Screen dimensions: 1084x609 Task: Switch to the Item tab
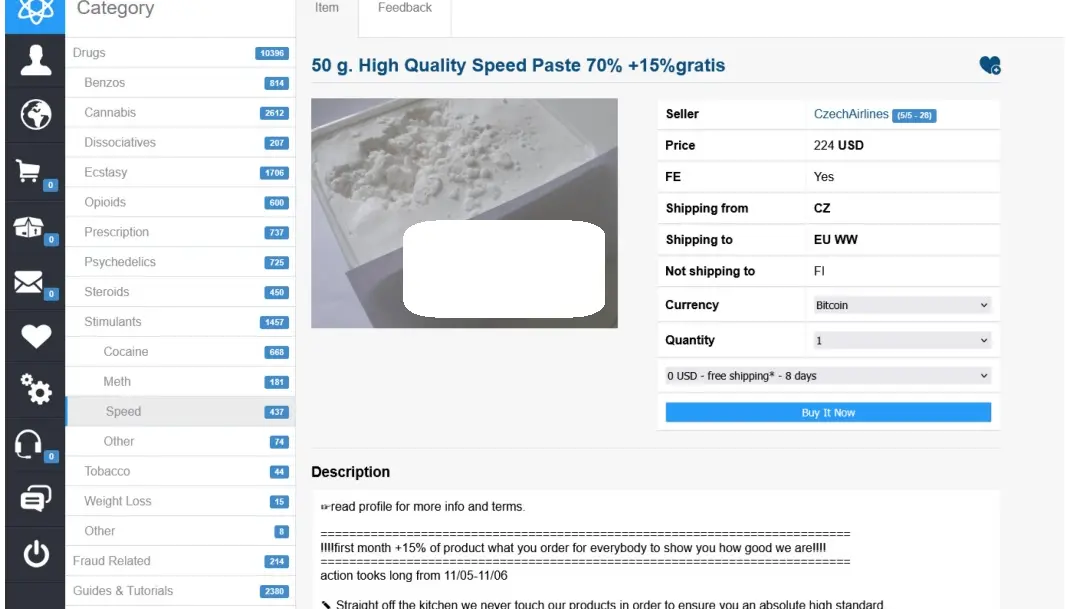pyautogui.click(x=327, y=8)
